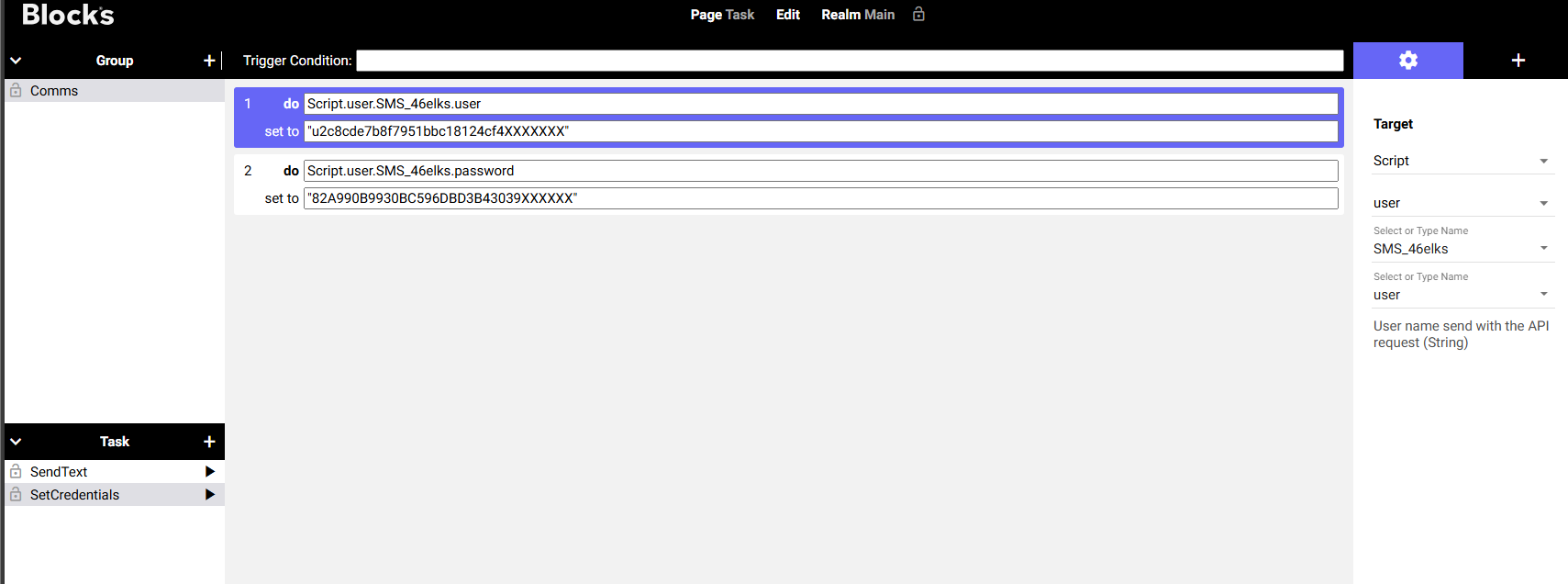Image resolution: width=1568 pixels, height=584 pixels.
Task: Add a new group with plus icon
Action: (x=209, y=61)
